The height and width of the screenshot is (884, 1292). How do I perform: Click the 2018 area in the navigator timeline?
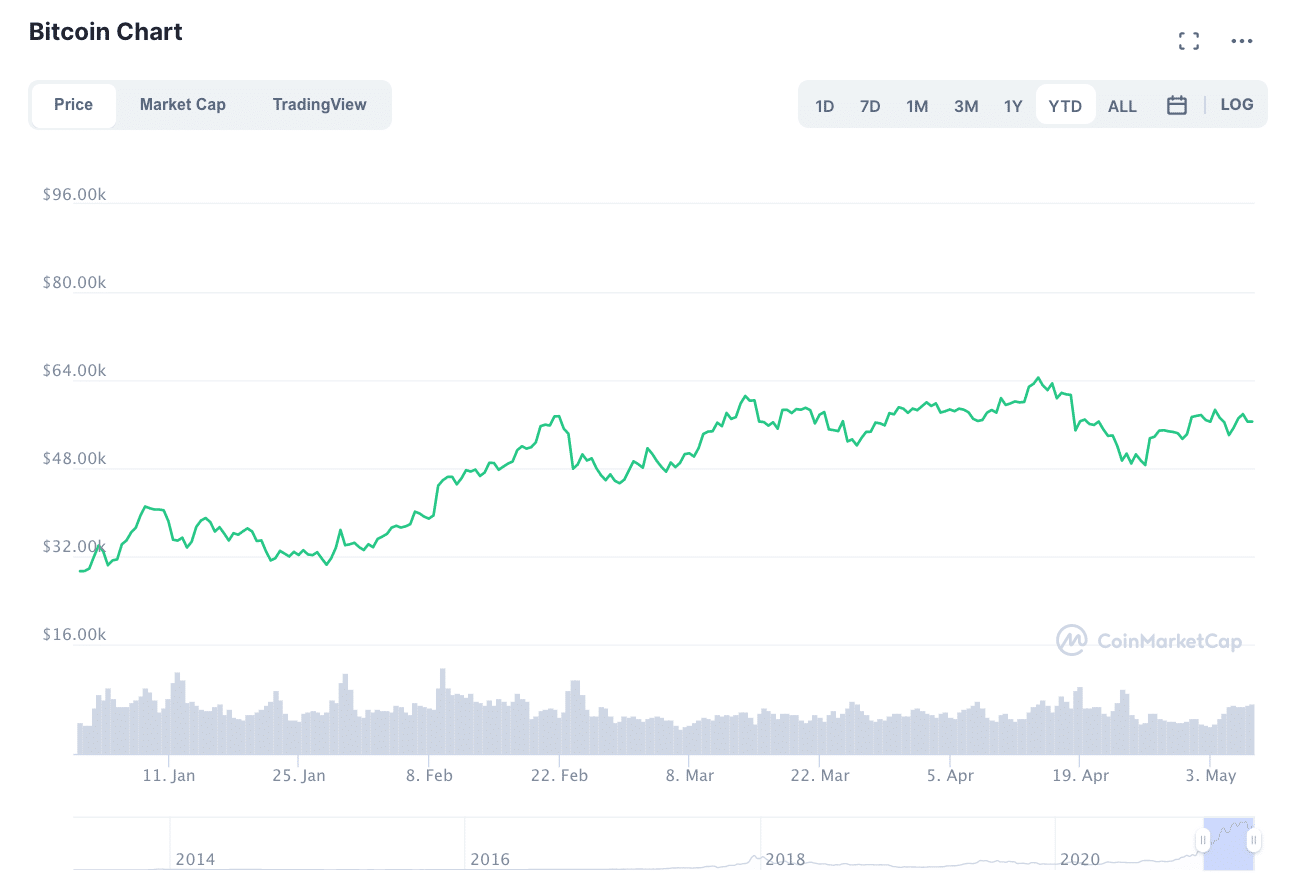(x=785, y=858)
